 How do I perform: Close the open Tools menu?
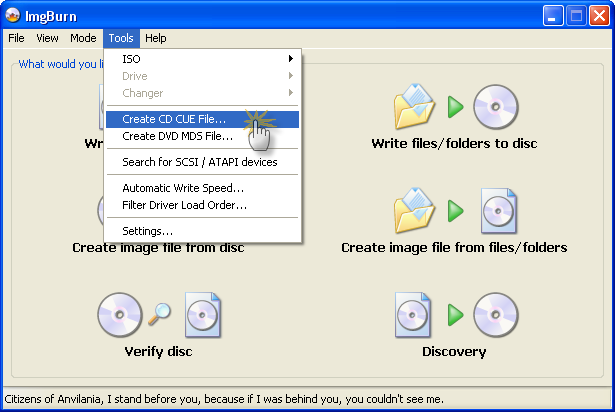point(121,38)
